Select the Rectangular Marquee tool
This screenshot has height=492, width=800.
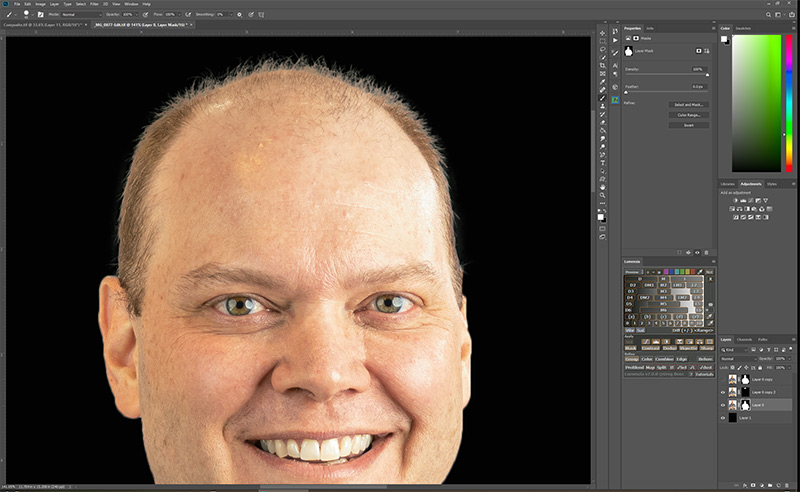(603, 41)
